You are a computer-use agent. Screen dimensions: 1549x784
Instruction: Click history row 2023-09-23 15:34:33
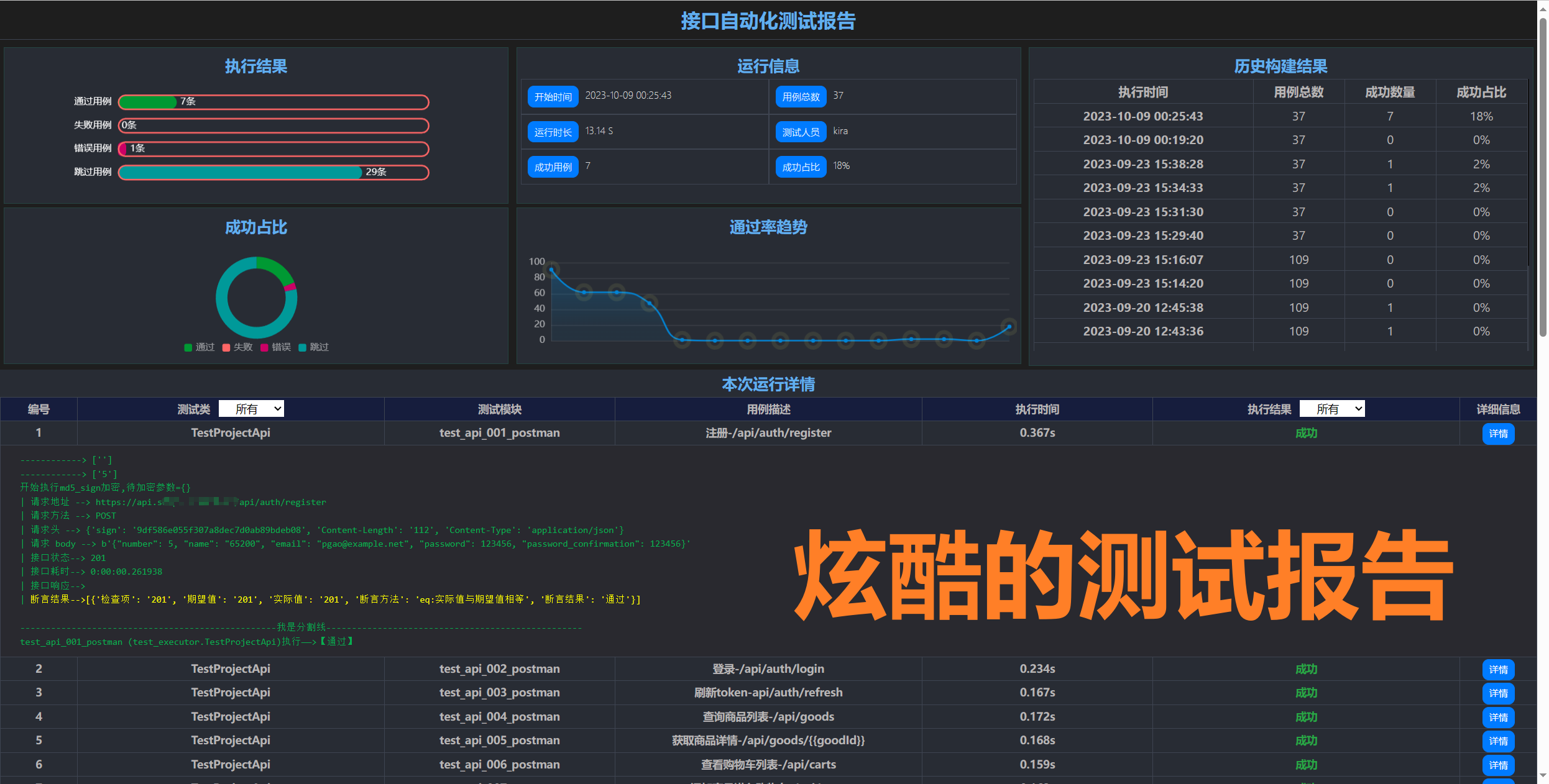click(x=1280, y=188)
